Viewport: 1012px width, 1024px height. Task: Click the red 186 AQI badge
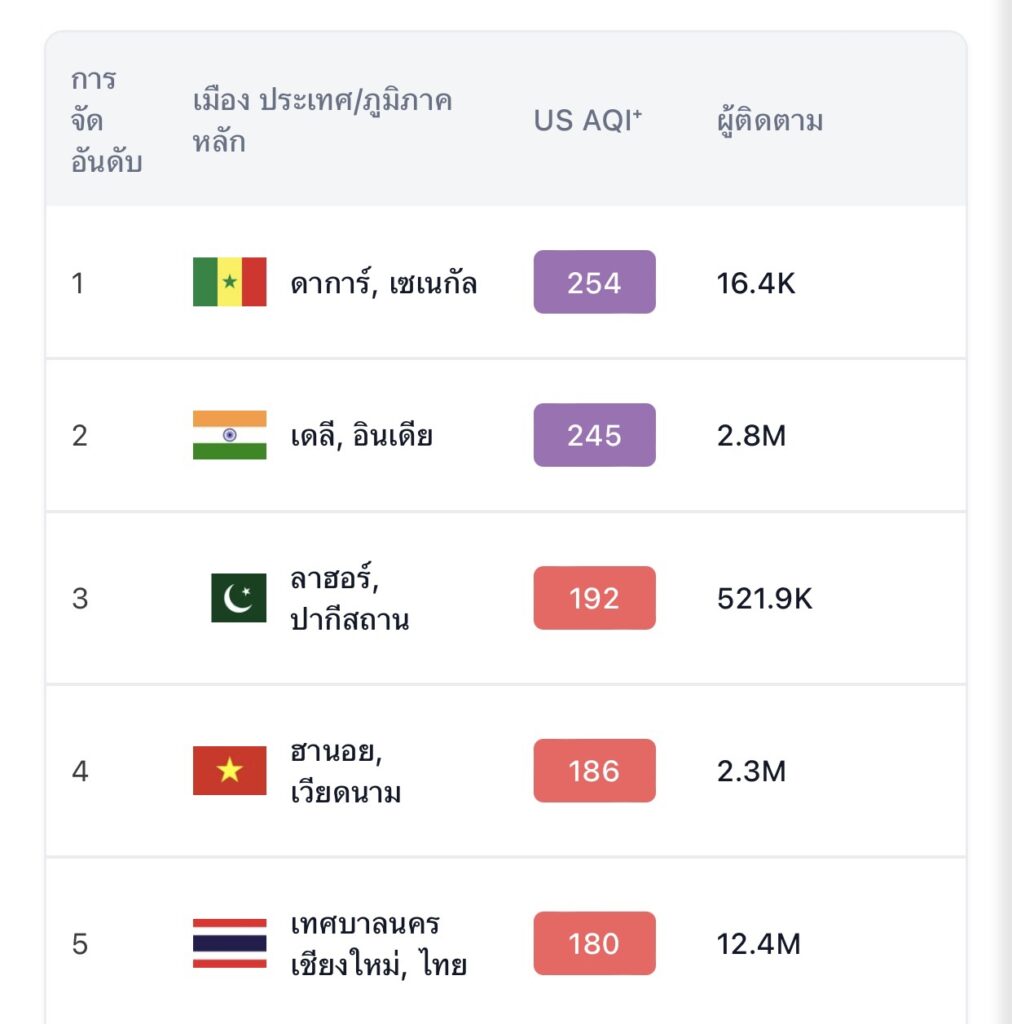pyautogui.click(x=594, y=771)
